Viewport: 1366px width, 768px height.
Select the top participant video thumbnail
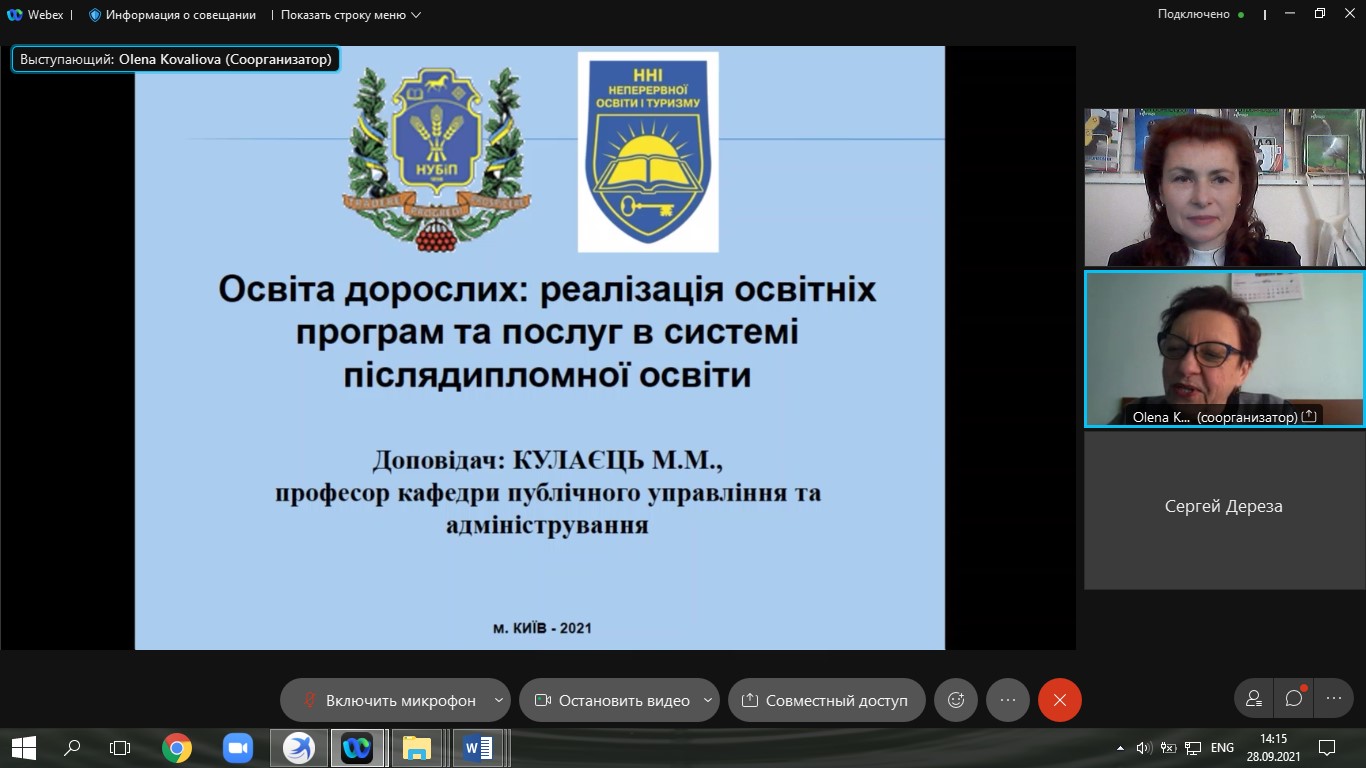[1224, 187]
